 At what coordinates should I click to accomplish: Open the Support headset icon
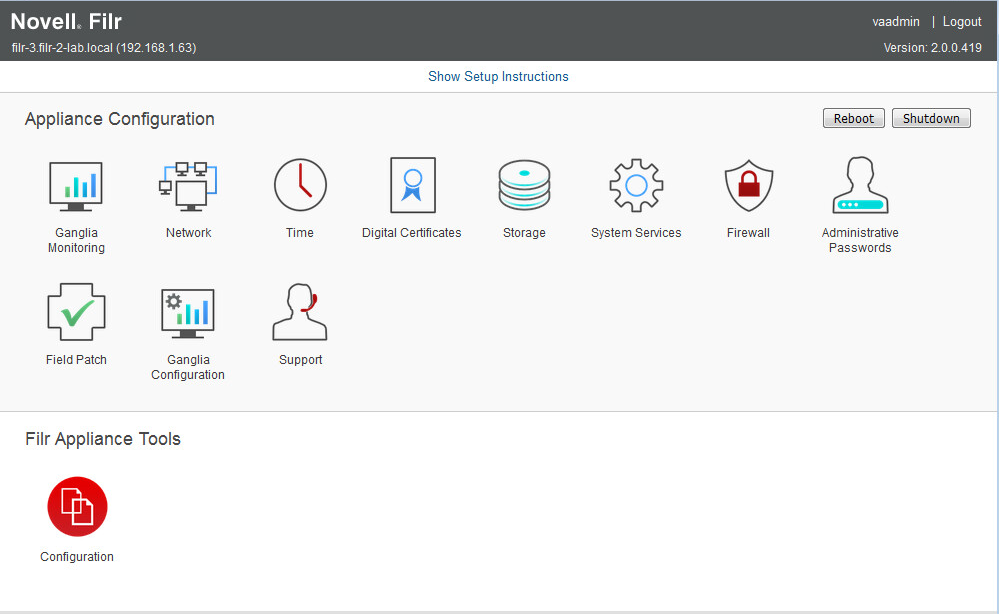coord(300,312)
